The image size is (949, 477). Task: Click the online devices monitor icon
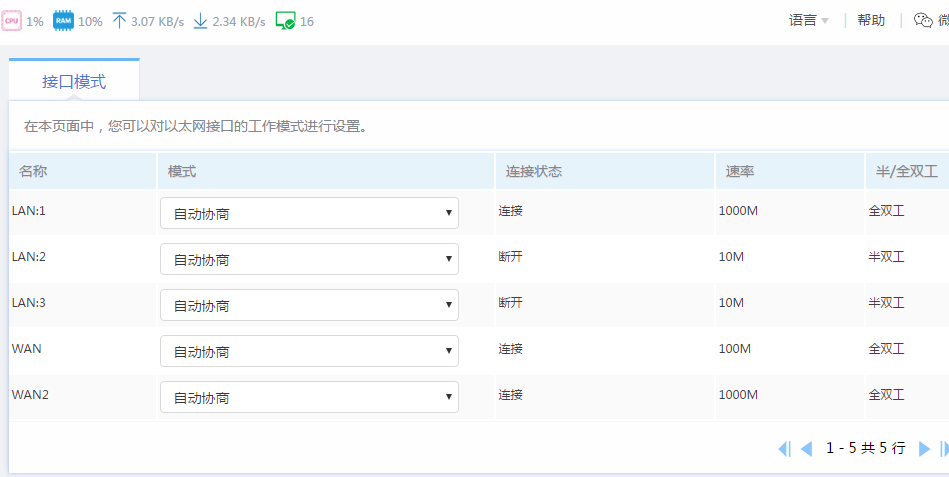[x=285, y=21]
